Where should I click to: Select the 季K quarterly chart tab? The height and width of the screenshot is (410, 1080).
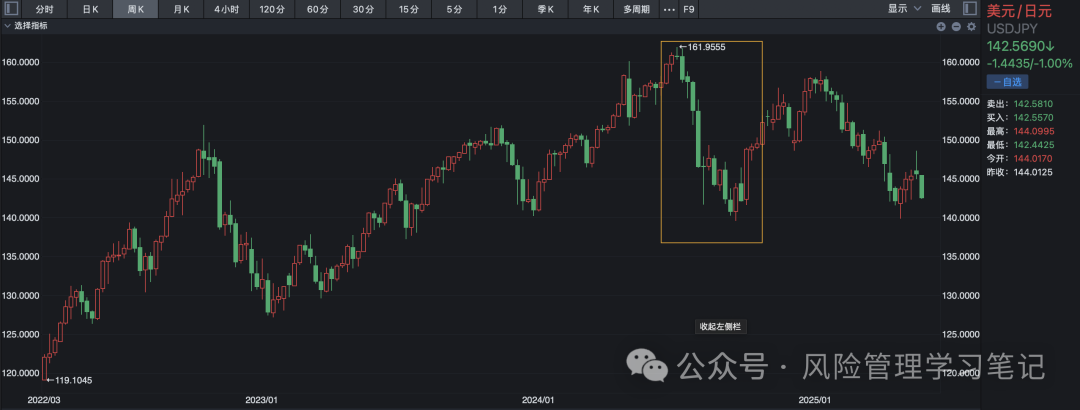(x=546, y=10)
